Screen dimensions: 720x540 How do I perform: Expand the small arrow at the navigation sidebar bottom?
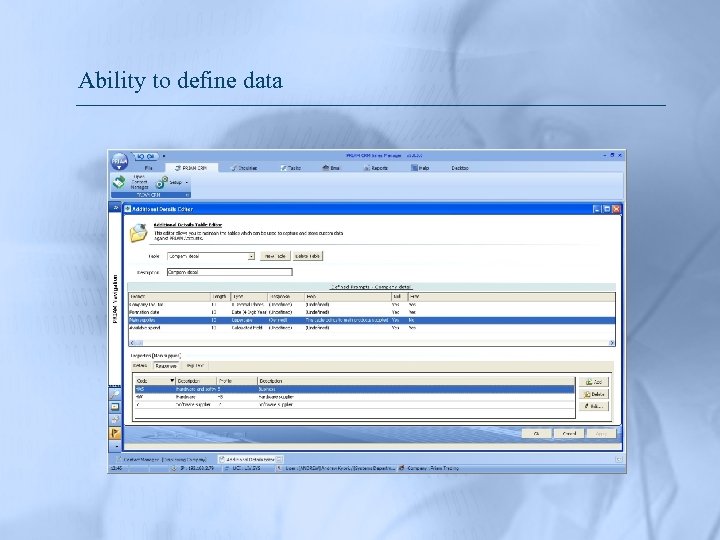click(x=116, y=446)
